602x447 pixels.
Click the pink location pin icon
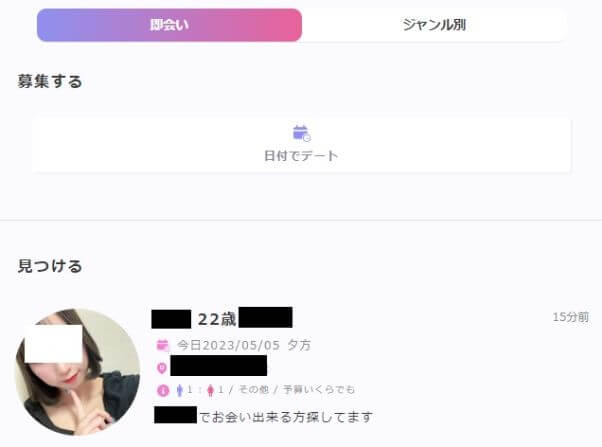click(162, 368)
